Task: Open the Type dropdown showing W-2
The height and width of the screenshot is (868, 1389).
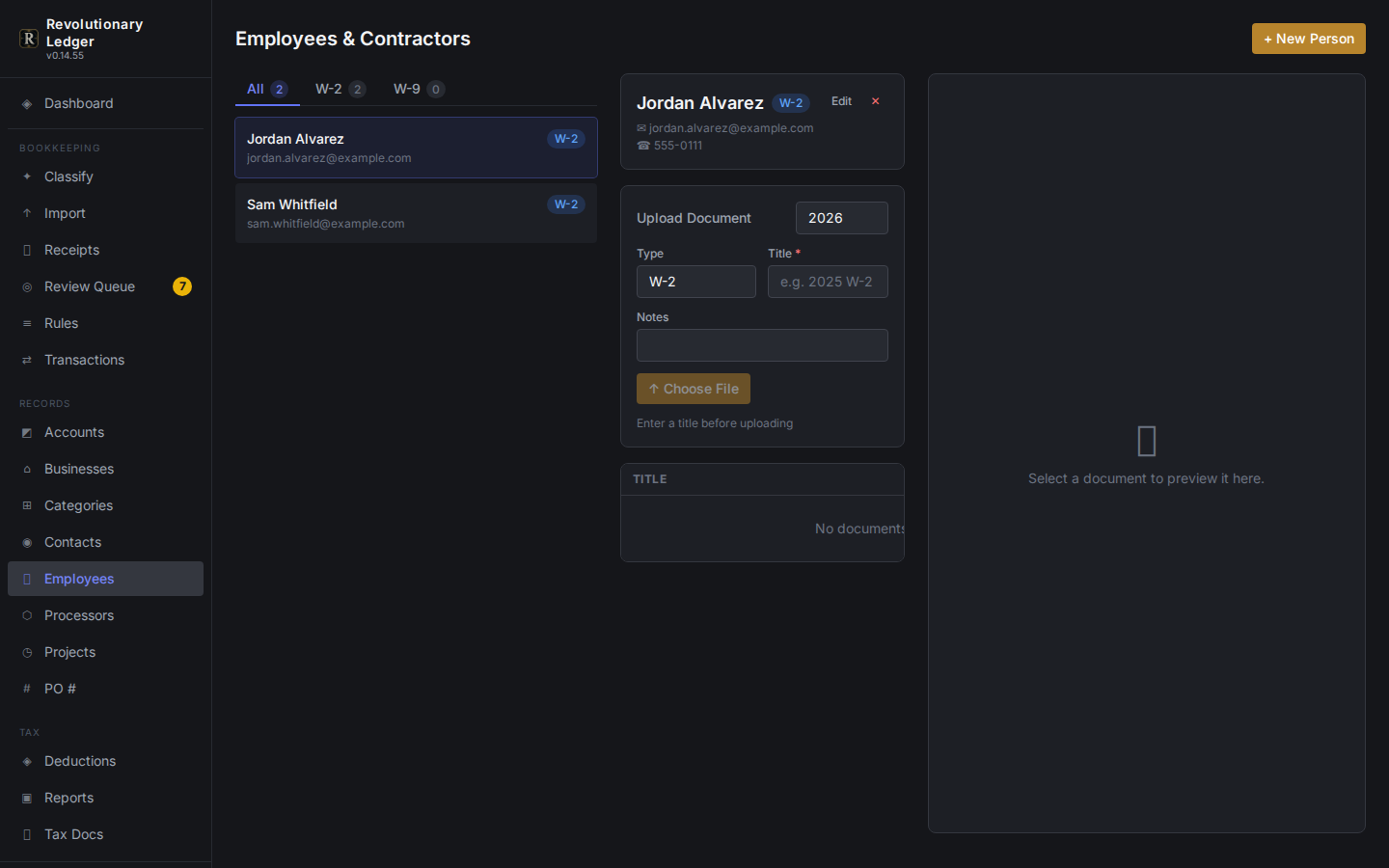Action: coord(695,282)
